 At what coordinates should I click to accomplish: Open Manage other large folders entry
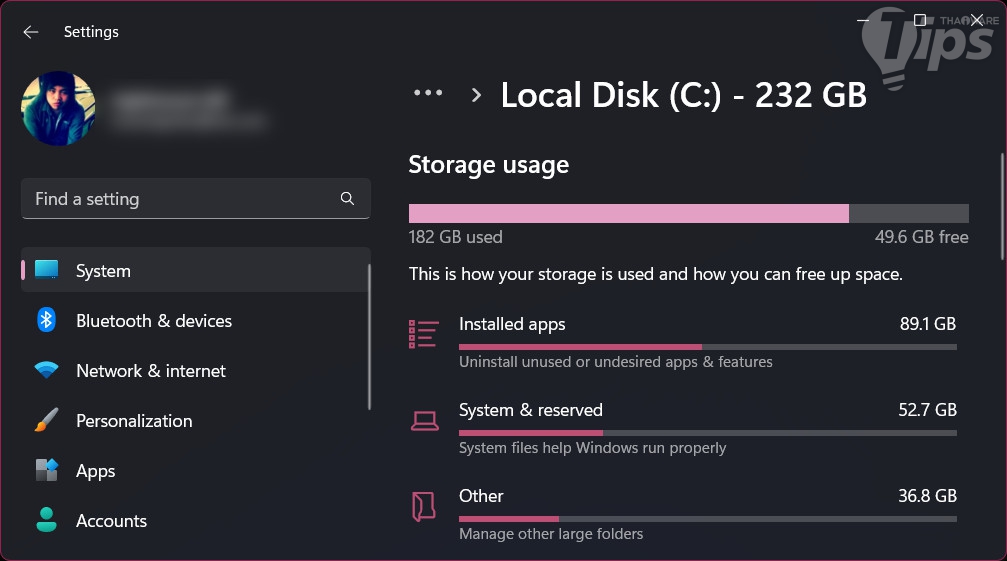click(x=551, y=534)
